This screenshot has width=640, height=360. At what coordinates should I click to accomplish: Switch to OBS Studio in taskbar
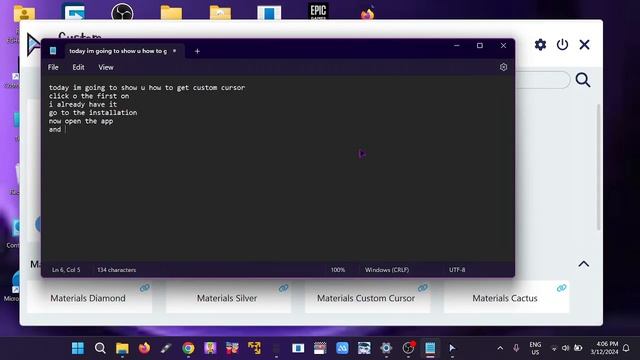click(408, 348)
